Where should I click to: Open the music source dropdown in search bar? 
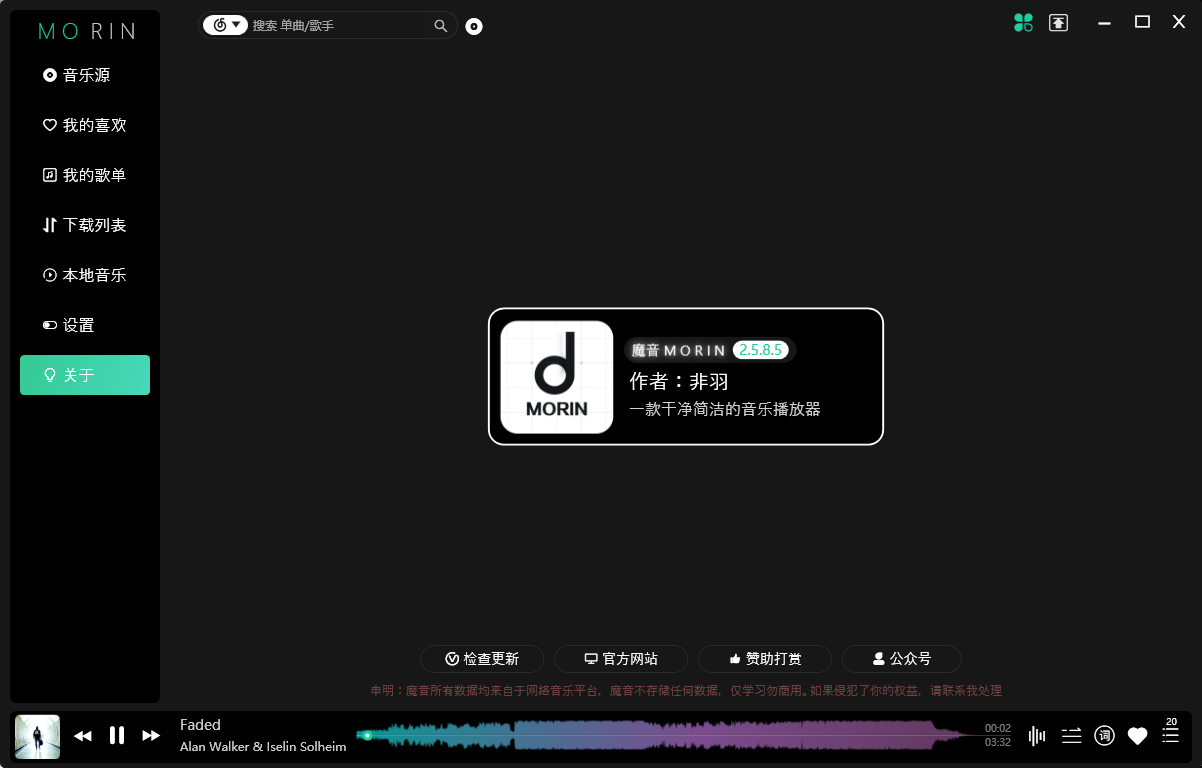(225, 25)
